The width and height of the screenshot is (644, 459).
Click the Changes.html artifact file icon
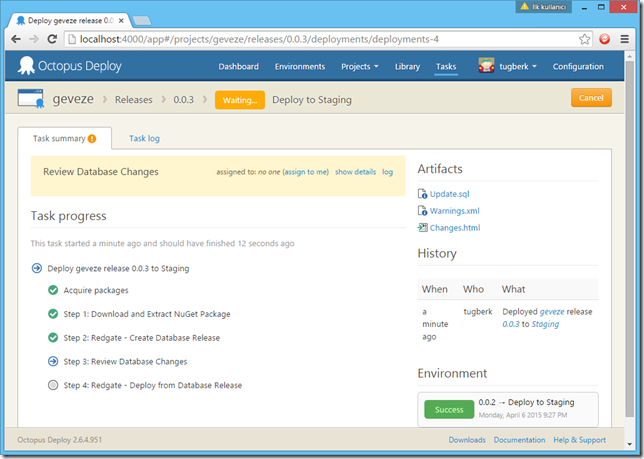click(x=422, y=227)
